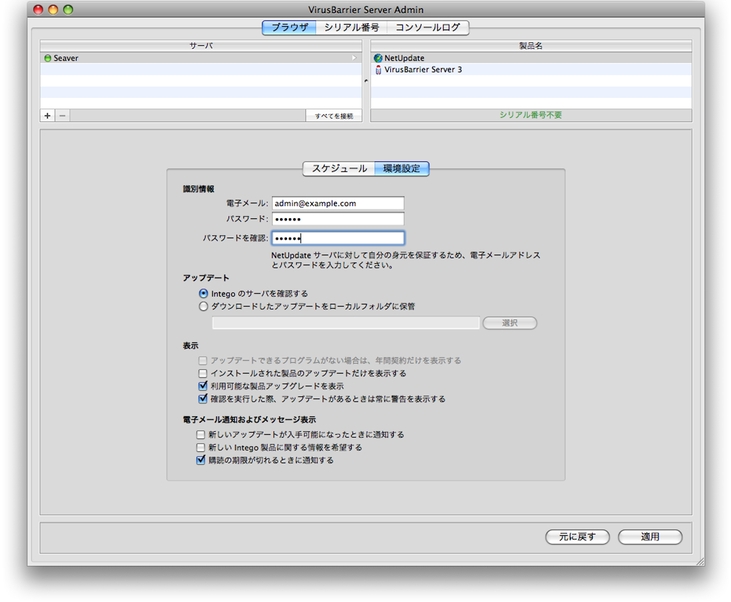Minimize window with the yellow button
This screenshot has height=602, width=731.
point(53,9)
